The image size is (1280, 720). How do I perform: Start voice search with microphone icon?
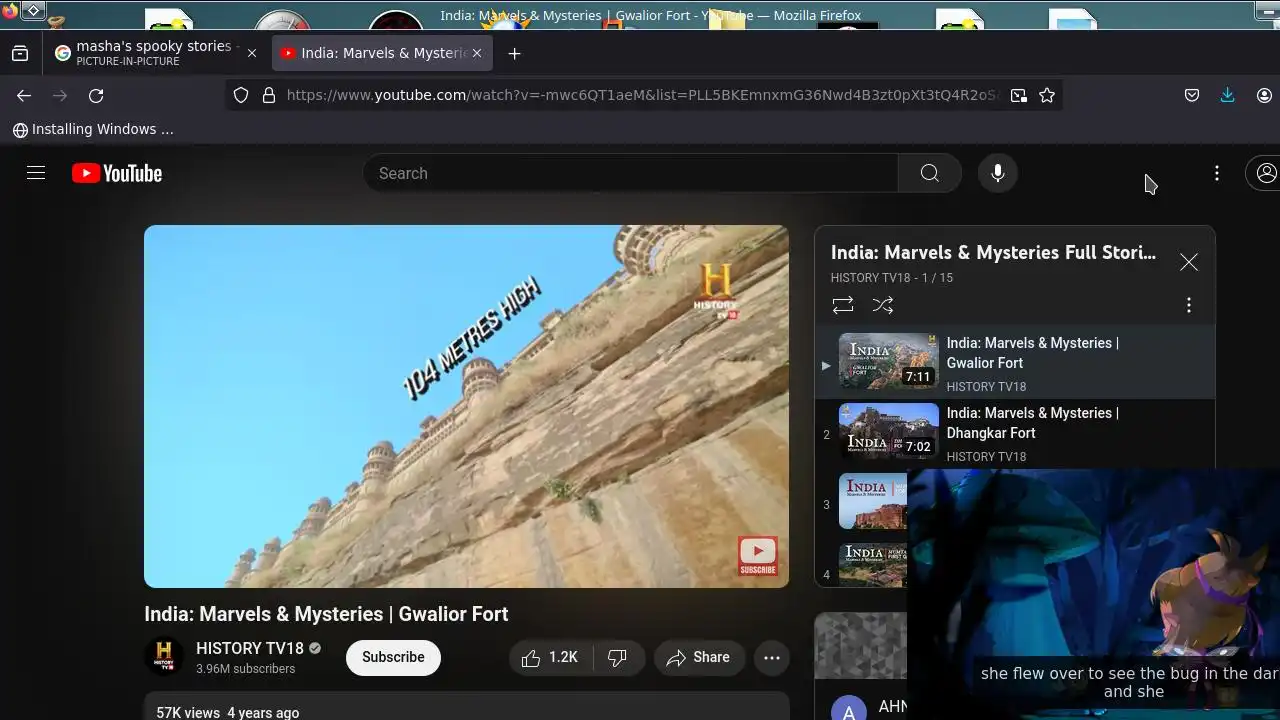click(997, 173)
